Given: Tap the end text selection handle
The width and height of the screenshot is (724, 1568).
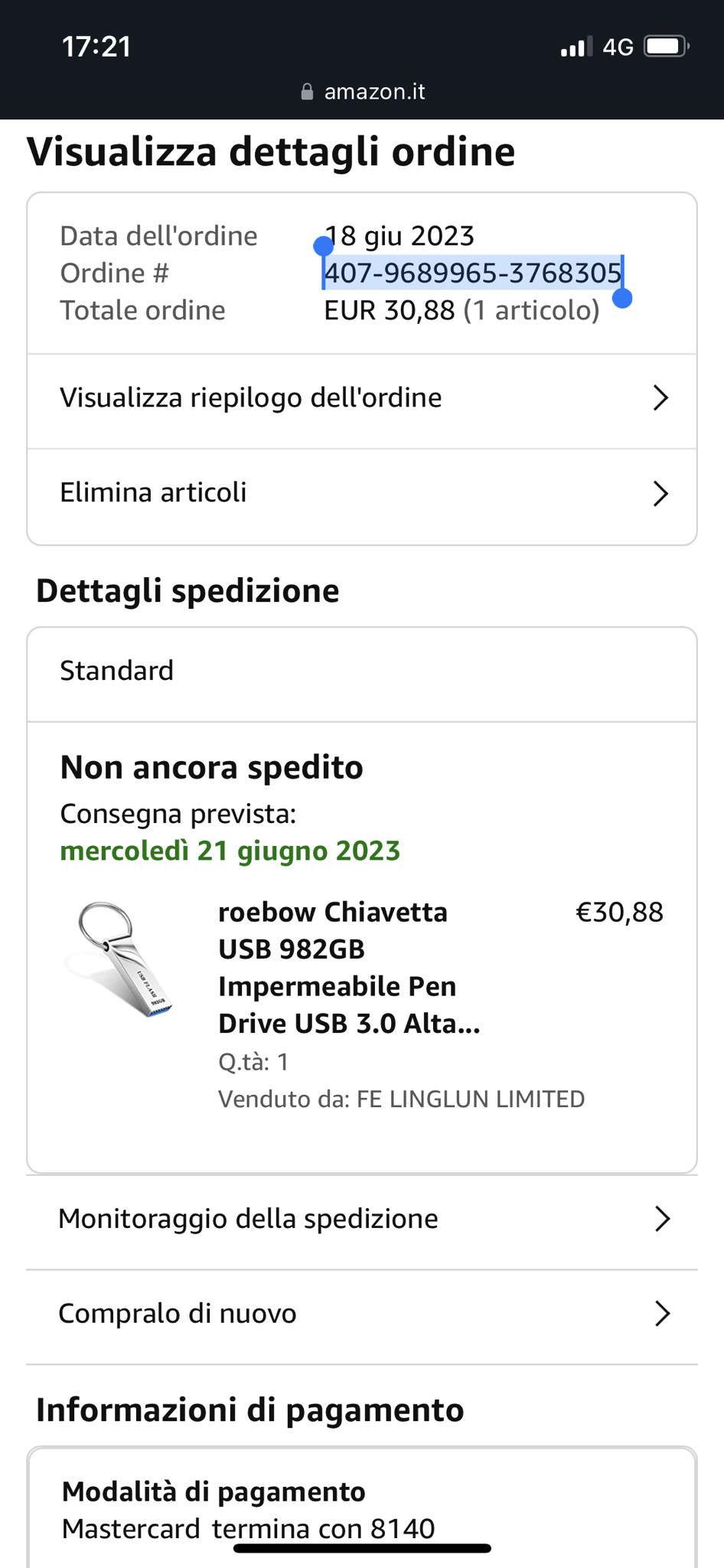Looking at the screenshot, I should [x=623, y=299].
